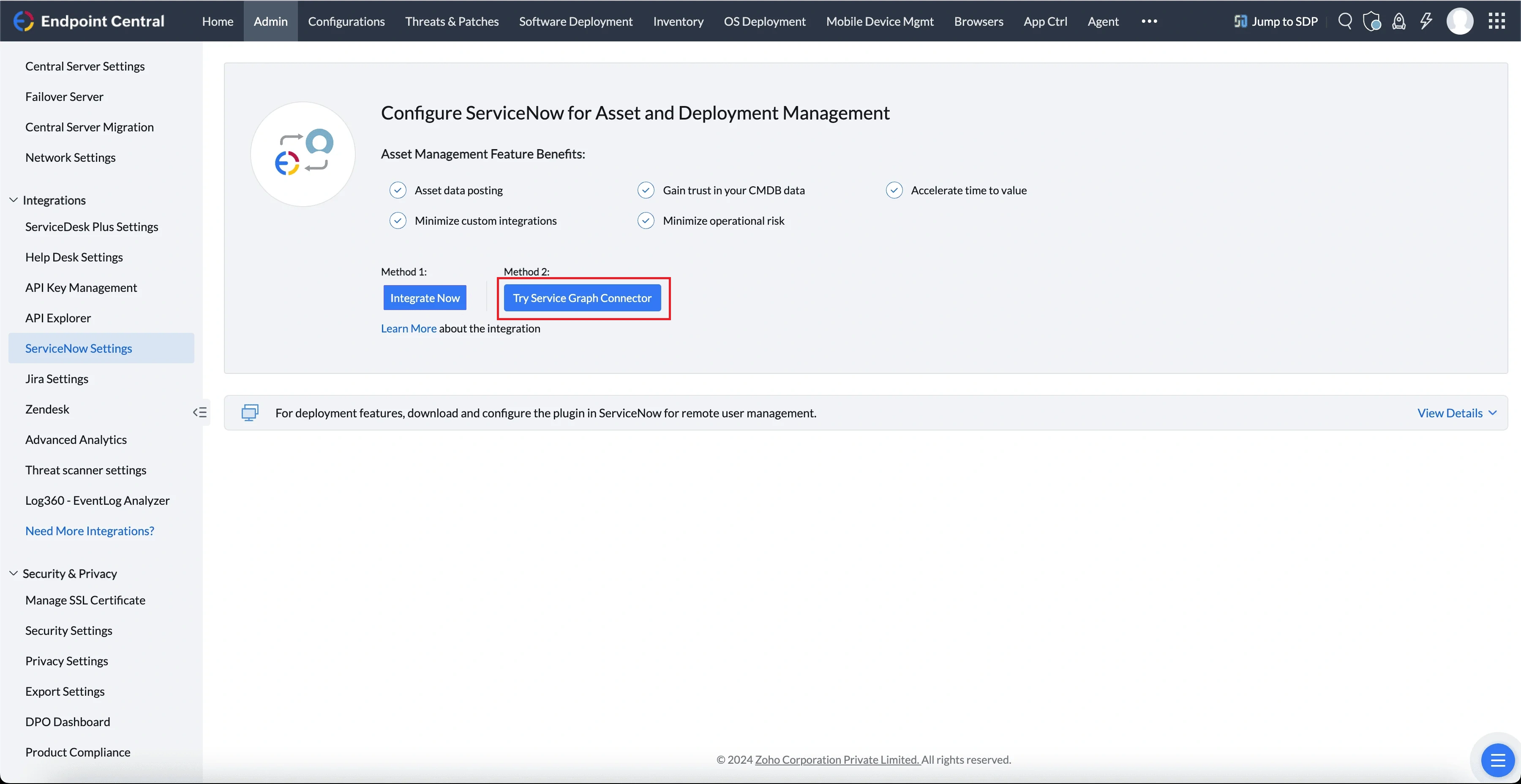The width and height of the screenshot is (1521, 784).
Task: Open Zoho Corporation Private Limited link
Action: coord(837,760)
